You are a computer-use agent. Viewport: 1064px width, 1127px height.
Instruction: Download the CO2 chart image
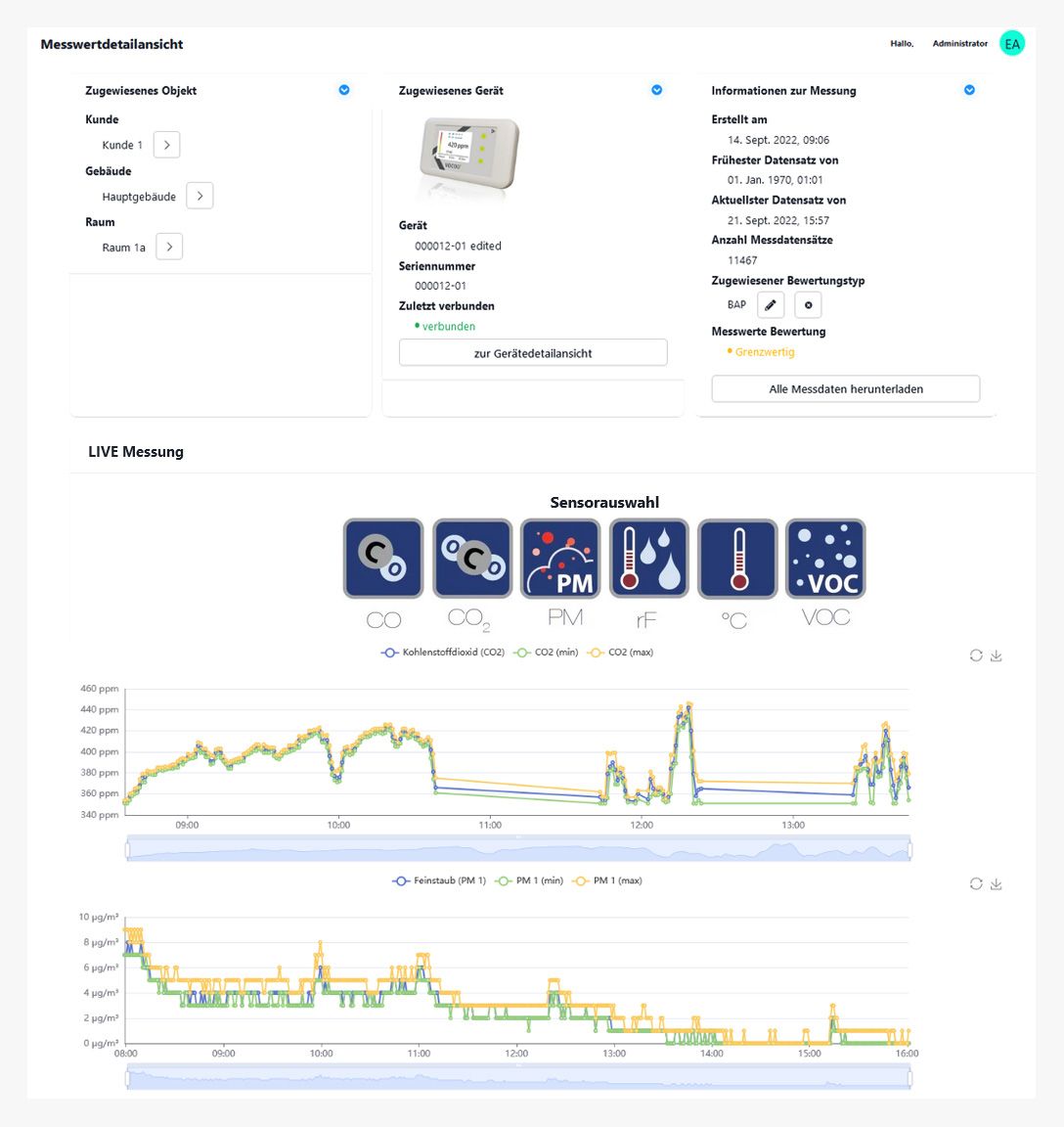[996, 655]
